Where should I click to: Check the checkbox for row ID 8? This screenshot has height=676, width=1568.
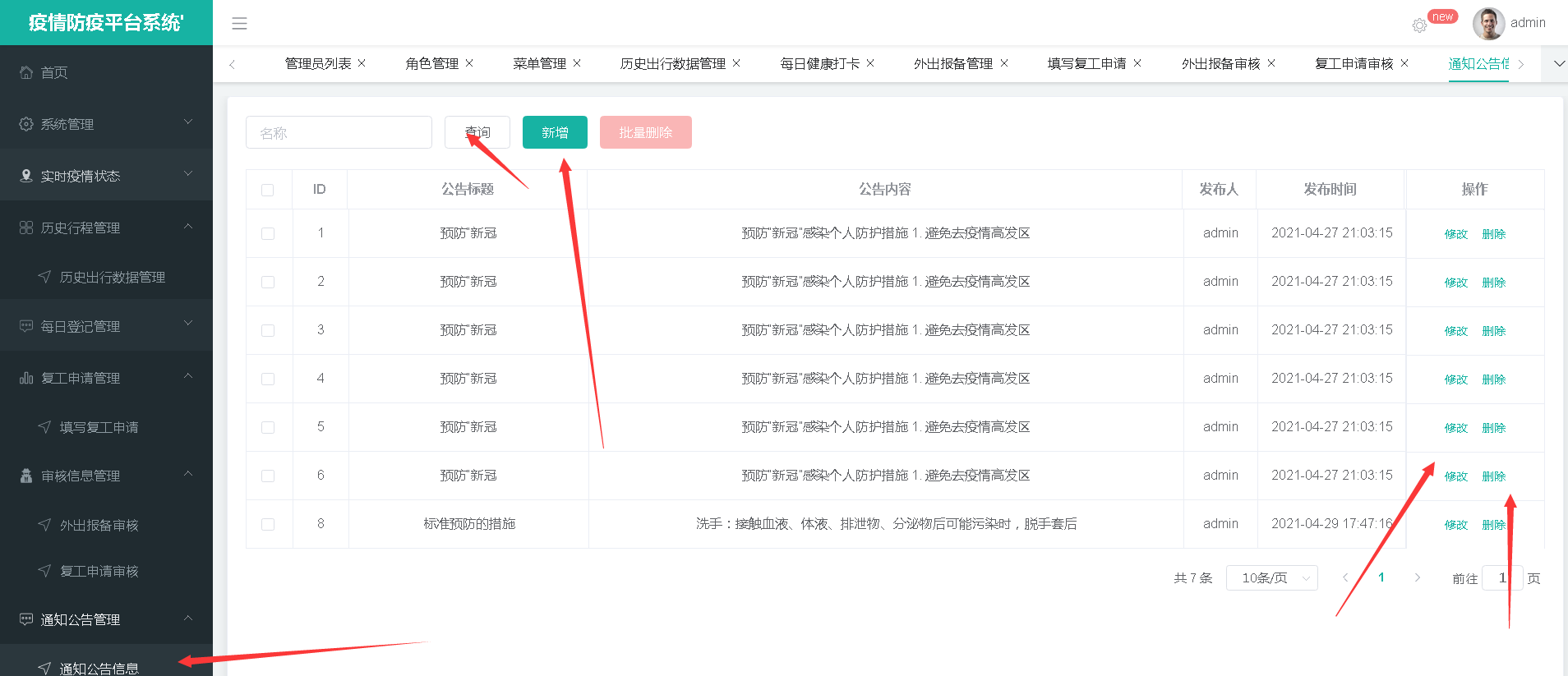tap(268, 524)
